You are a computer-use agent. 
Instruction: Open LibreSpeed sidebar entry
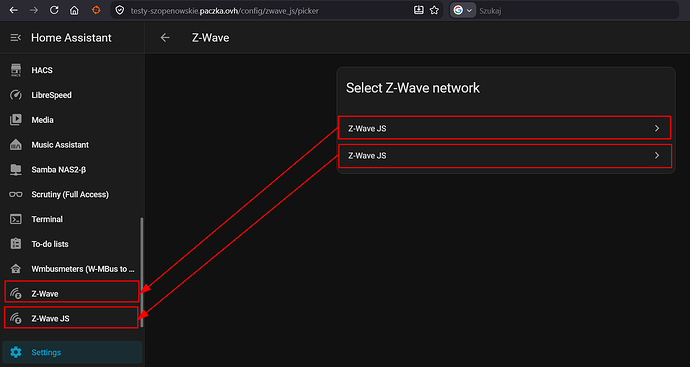(71, 95)
